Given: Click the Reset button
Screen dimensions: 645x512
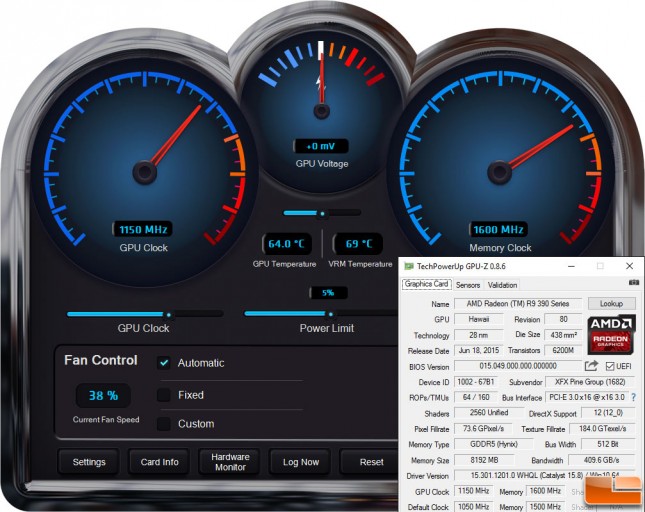Looking at the screenshot, I should point(371,462).
